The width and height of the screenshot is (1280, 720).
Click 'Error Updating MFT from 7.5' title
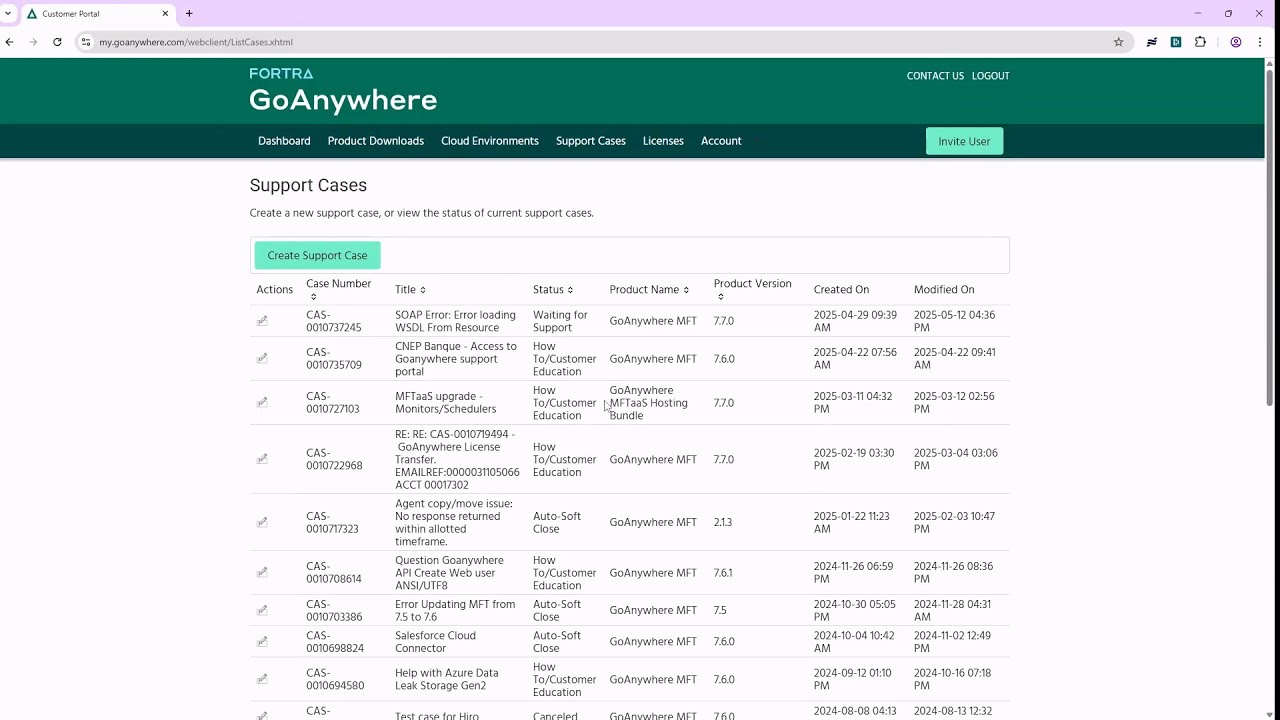(455, 610)
